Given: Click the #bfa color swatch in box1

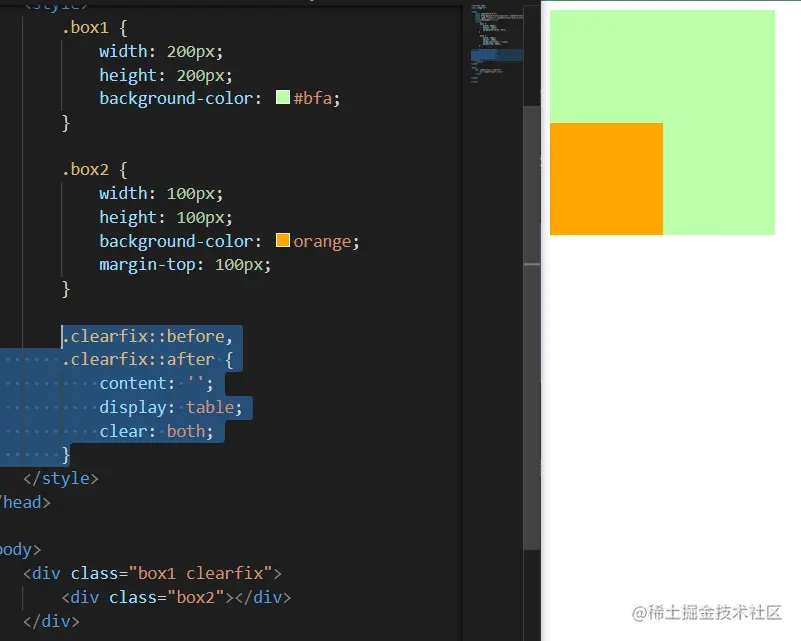Looking at the screenshot, I should coord(282,97).
